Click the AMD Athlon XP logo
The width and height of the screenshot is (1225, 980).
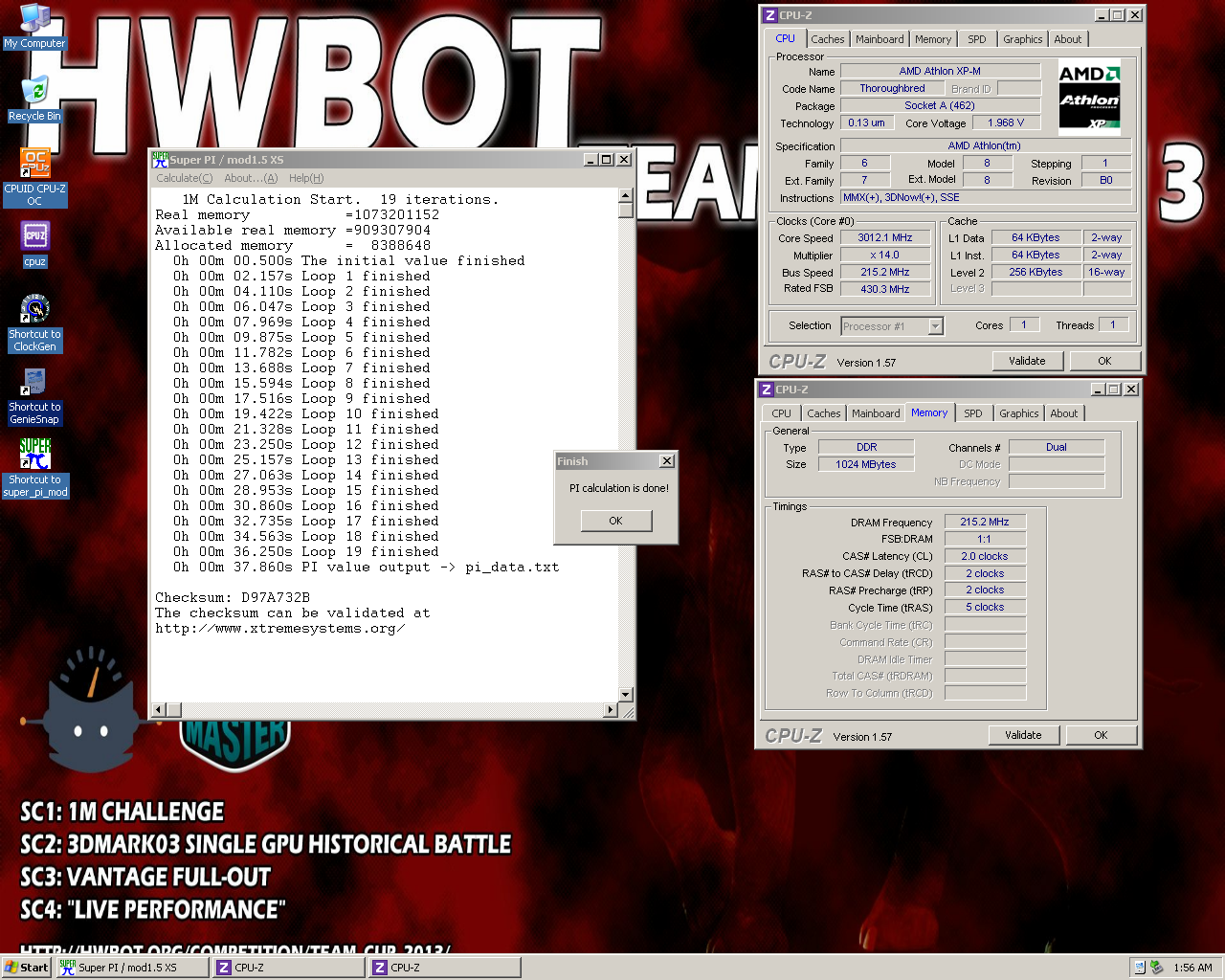[1089, 97]
